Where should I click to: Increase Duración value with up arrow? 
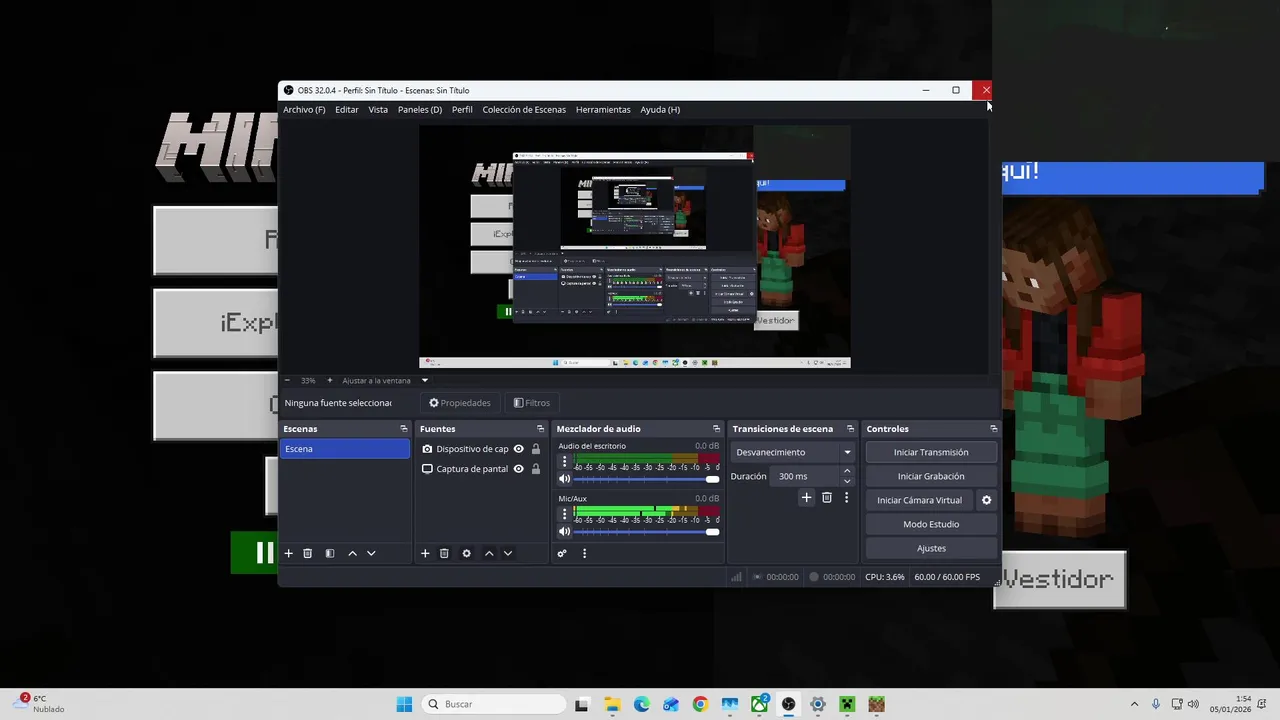click(847, 471)
